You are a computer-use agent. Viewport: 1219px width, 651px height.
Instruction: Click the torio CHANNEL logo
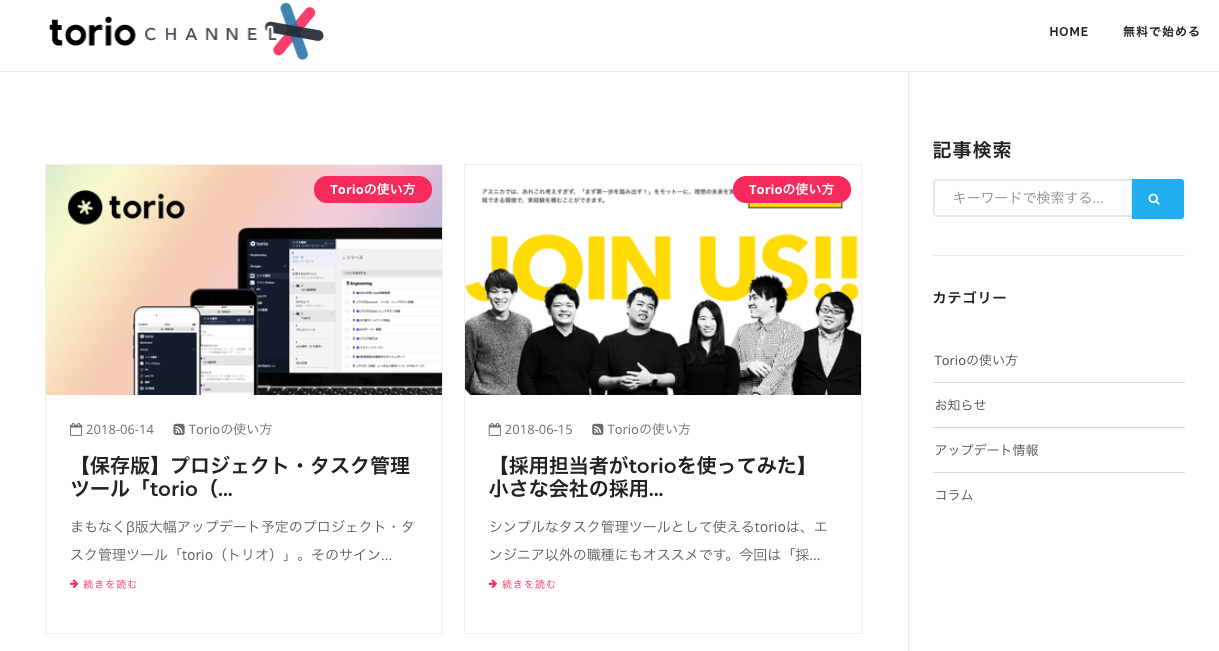[x=186, y=32]
